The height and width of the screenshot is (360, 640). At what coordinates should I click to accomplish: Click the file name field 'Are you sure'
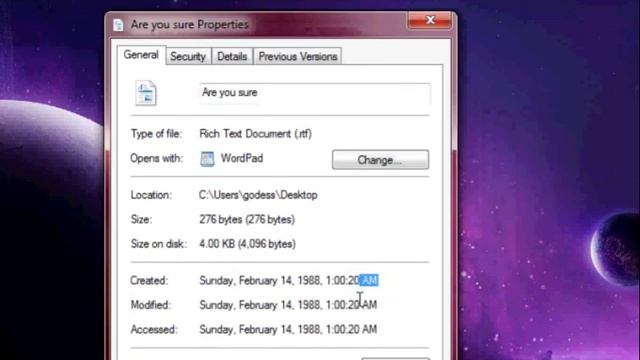click(315, 93)
